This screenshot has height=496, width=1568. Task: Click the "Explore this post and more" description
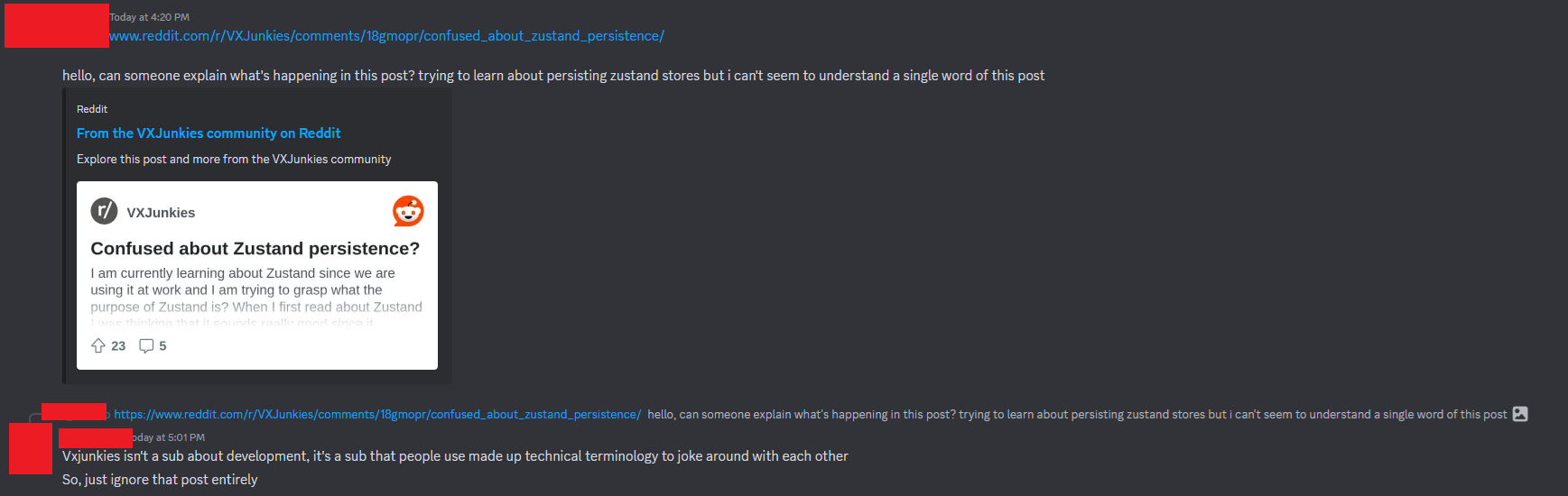(234, 160)
